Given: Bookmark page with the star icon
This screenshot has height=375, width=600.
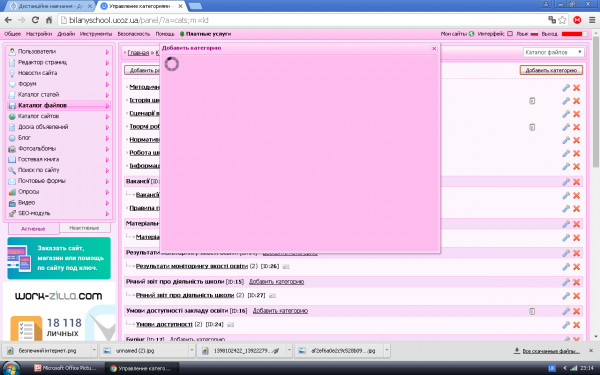Looking at the screenshot, I should [562, 20].
